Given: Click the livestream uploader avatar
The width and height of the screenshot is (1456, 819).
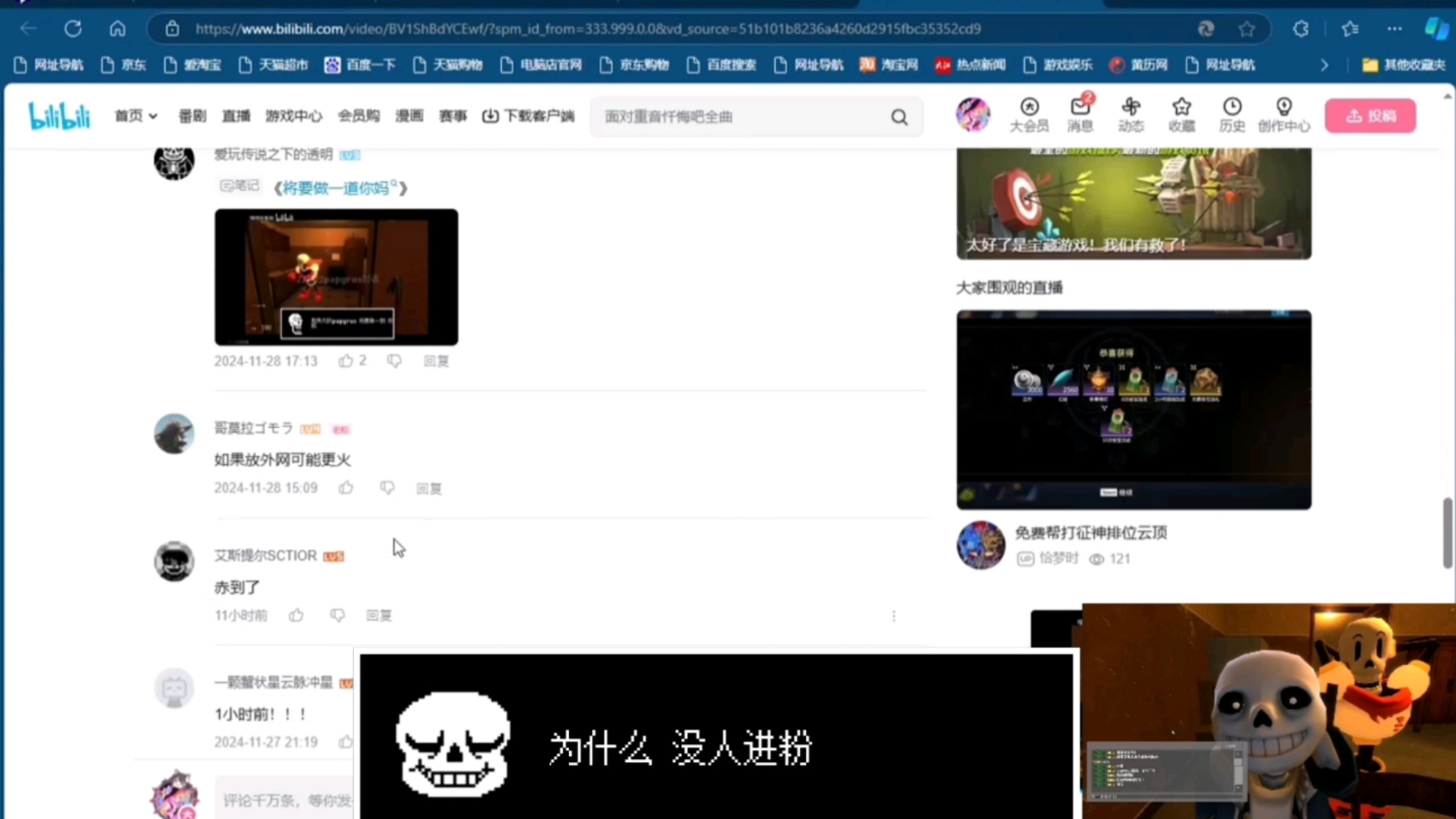Looking at the screenshot, I should 981,545.
